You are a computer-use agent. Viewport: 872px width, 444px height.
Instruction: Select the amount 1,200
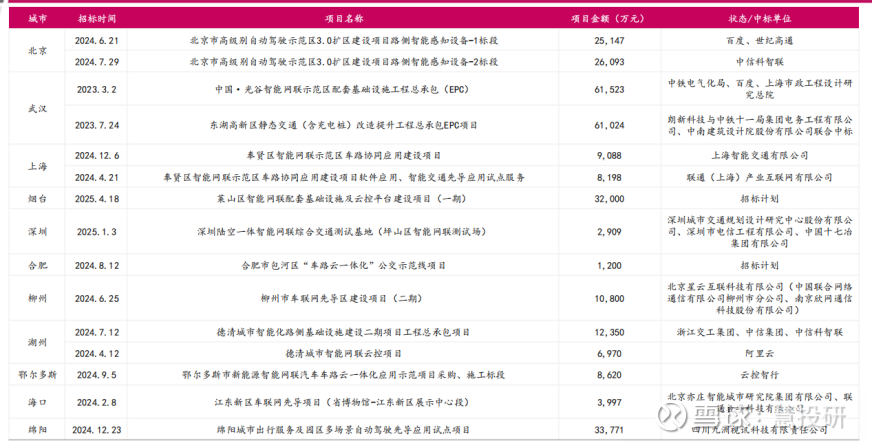609,265
